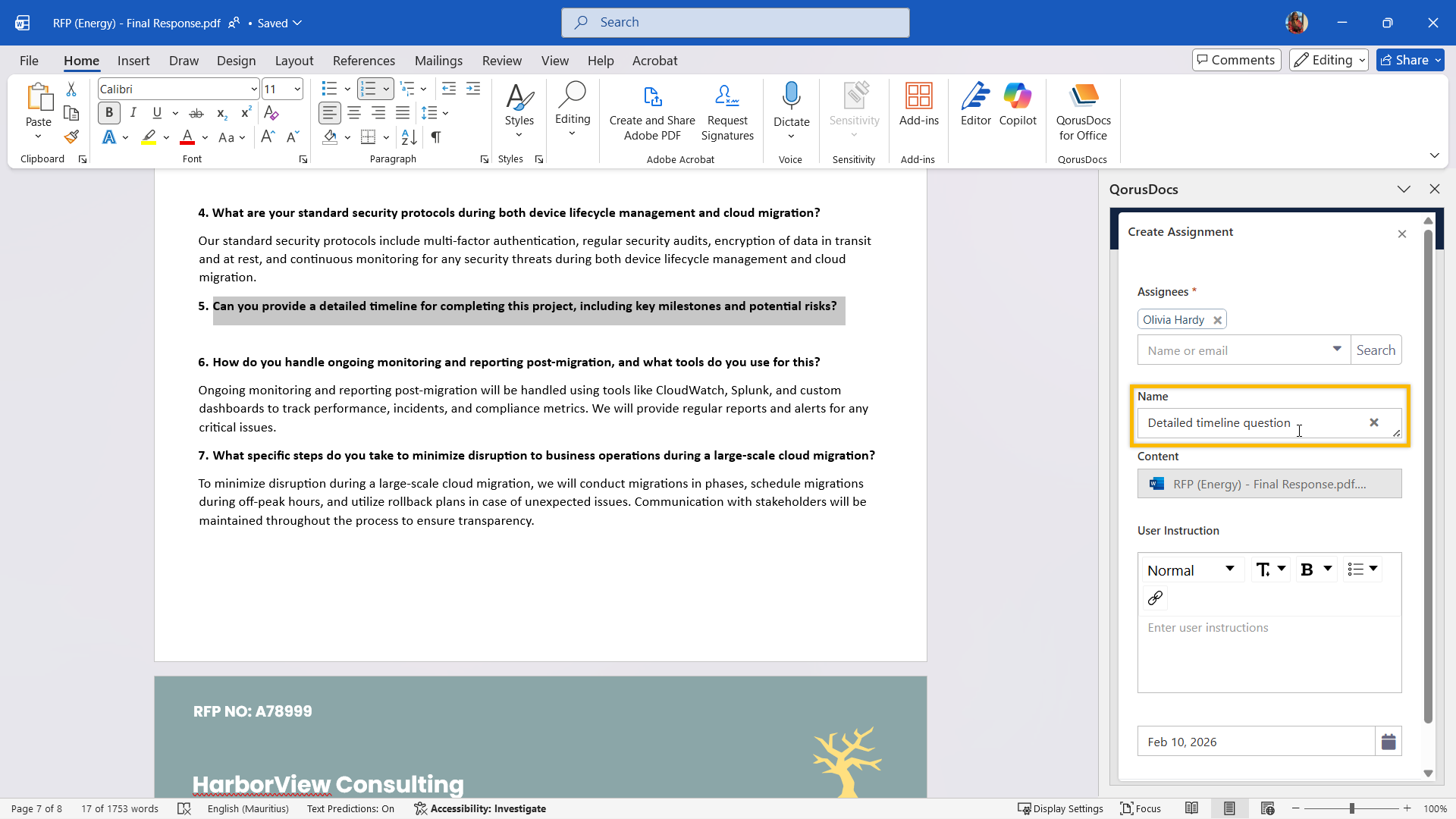
Task: Click the Search button for assignees
Action: [1376, 350]
